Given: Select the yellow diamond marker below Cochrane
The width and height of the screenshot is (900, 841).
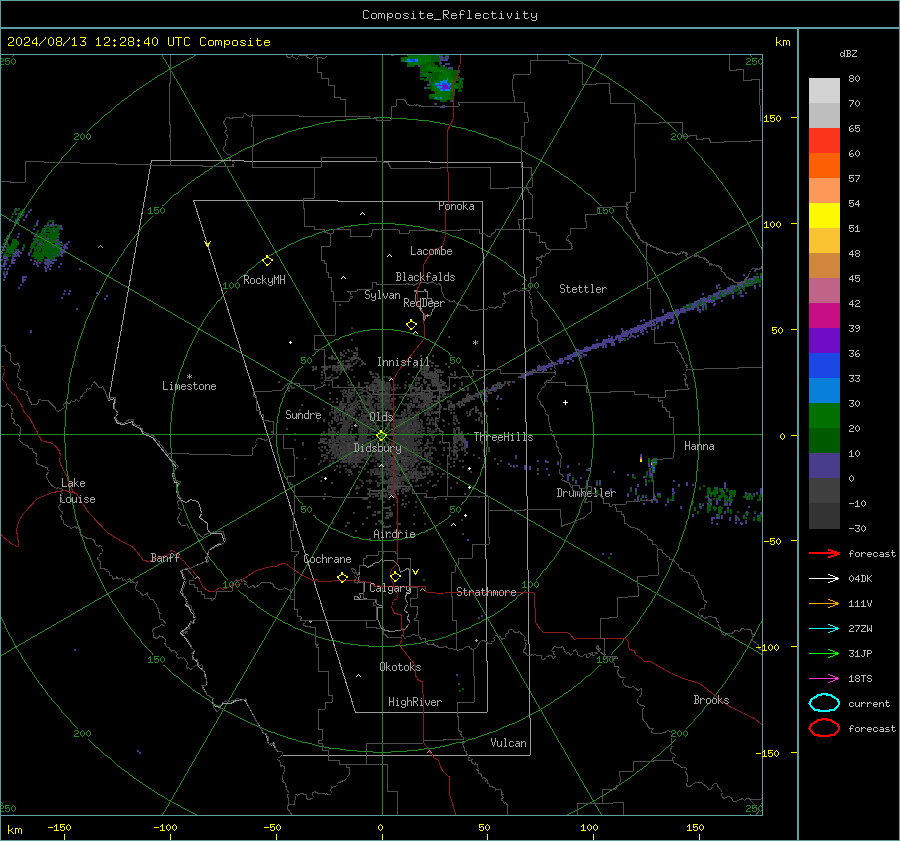Looking at the screenshot, I should 343,578.
